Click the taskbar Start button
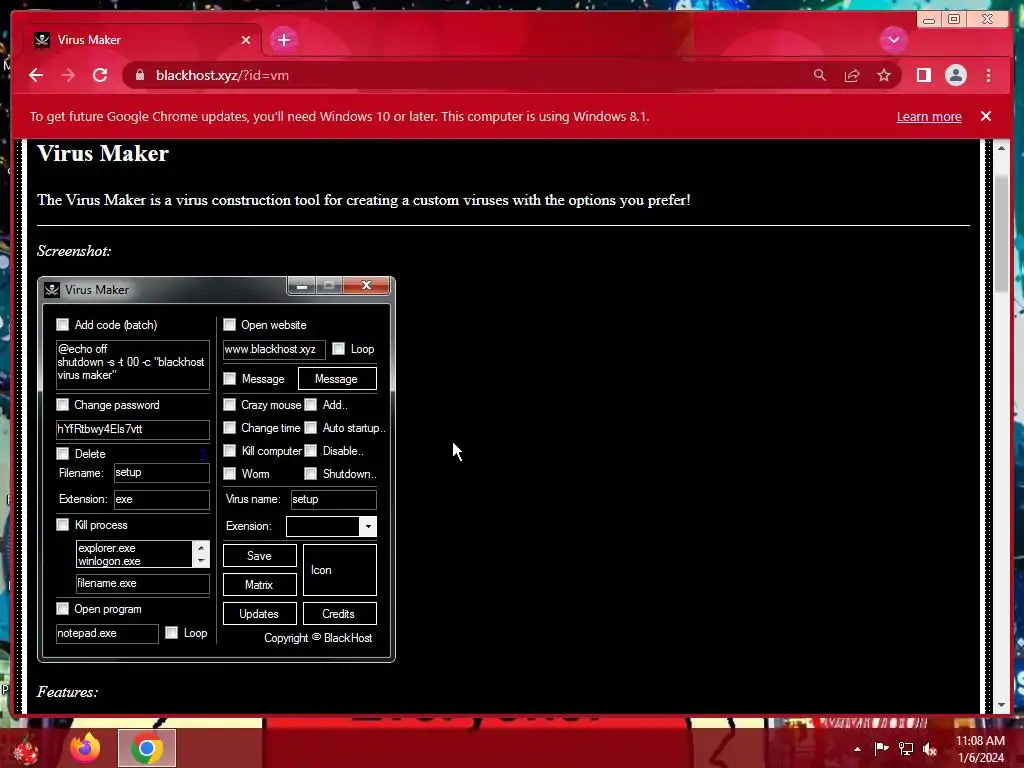Image resolution: width=1024 pixels, height=768 pixels. tap(26, 750)
